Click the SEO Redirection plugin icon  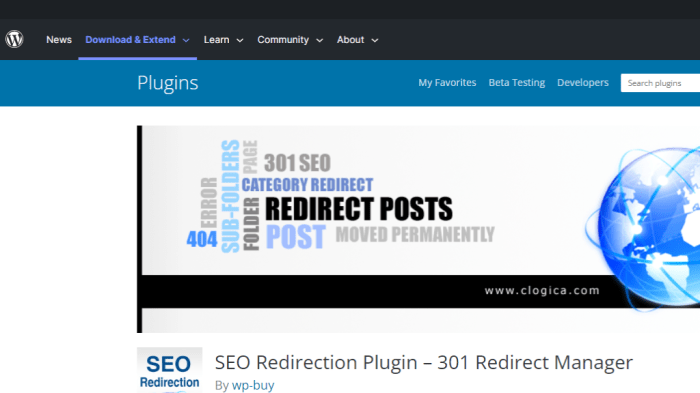170,370
